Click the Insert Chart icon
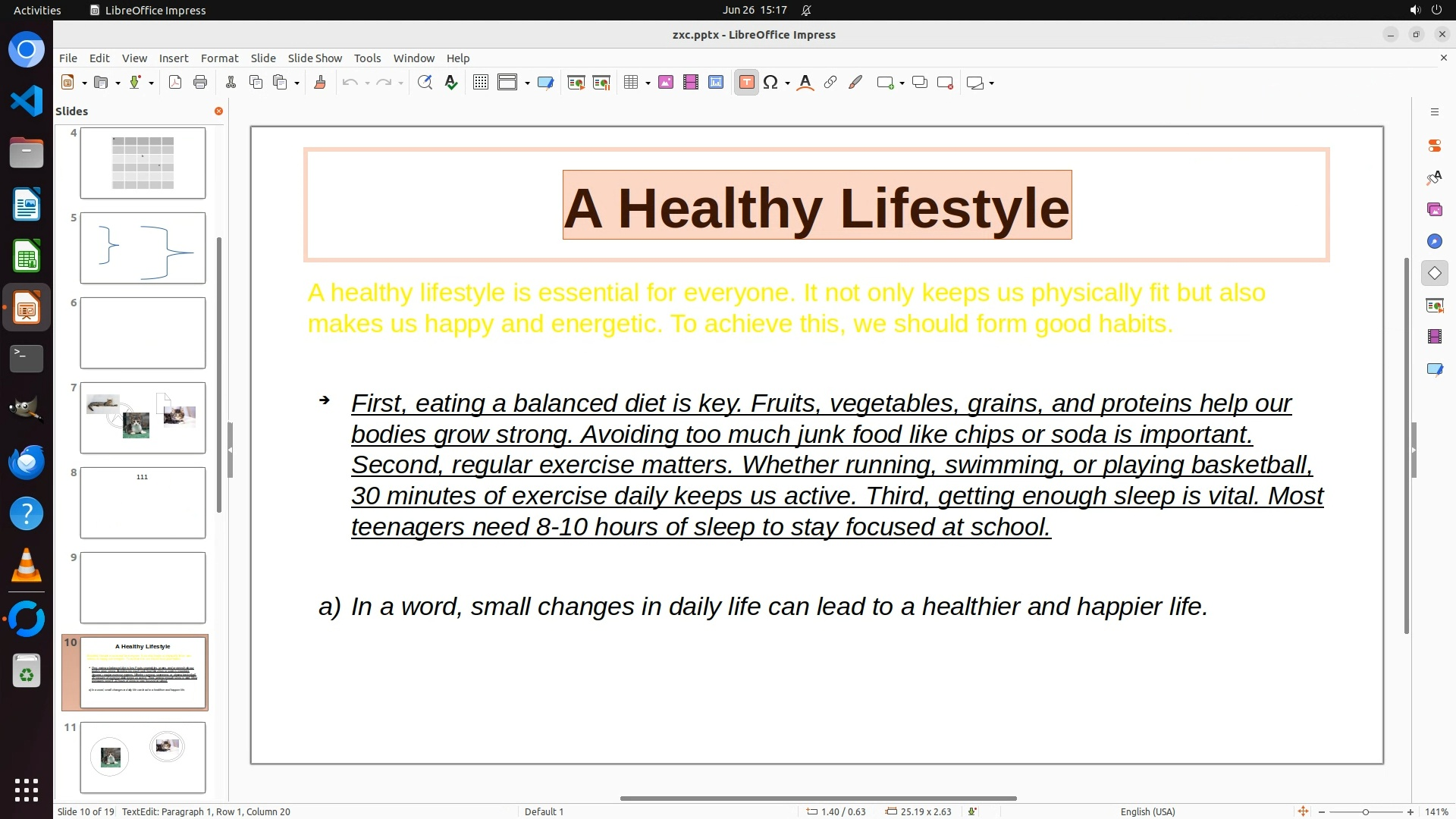This screenshot has height=819, width=1456. [715, 83]
